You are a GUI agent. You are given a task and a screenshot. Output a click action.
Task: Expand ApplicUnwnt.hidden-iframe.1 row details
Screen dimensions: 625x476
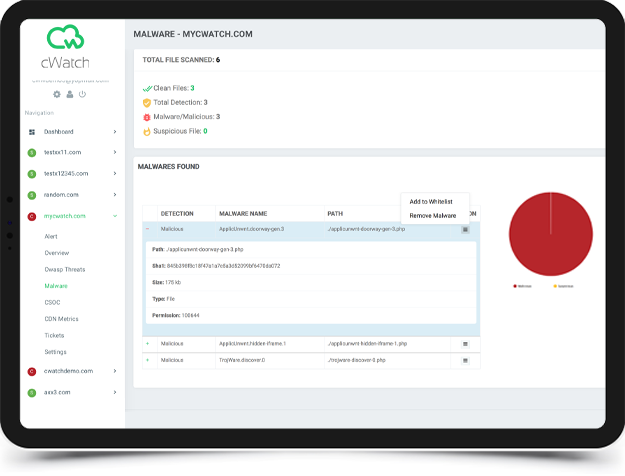[148, 343]
